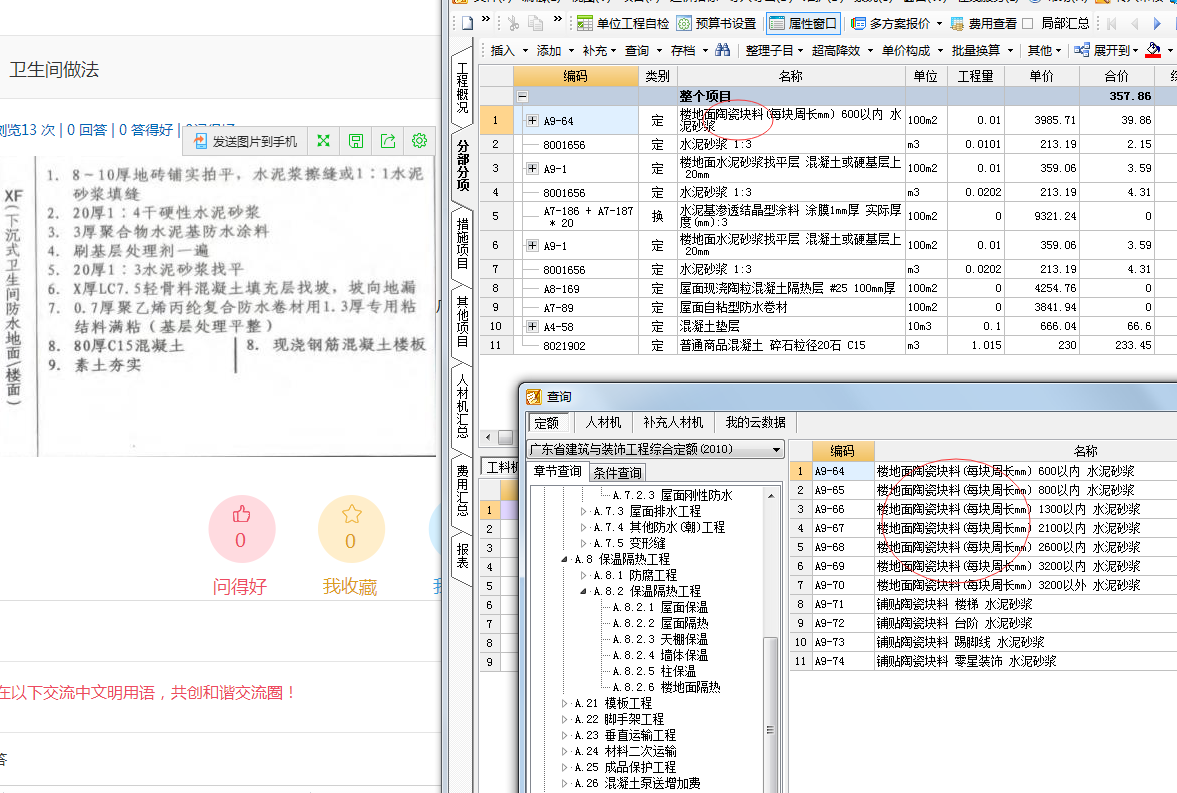Switch to 措施项目 vertical tab
Image resolution: width=1177 pixels, height=793 pixels.
pos(462,243)
